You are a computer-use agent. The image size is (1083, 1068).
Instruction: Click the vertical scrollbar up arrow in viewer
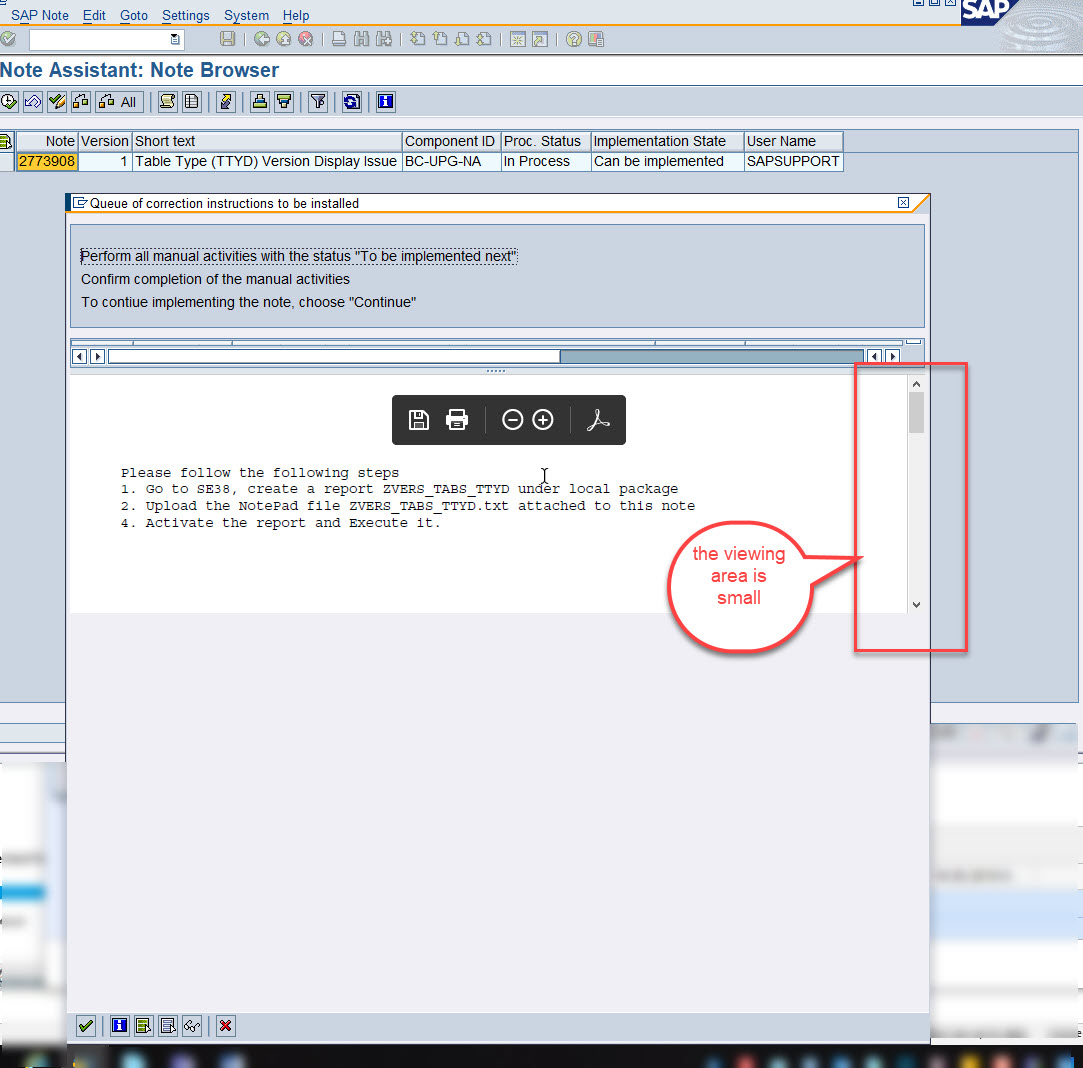[917, 384]
